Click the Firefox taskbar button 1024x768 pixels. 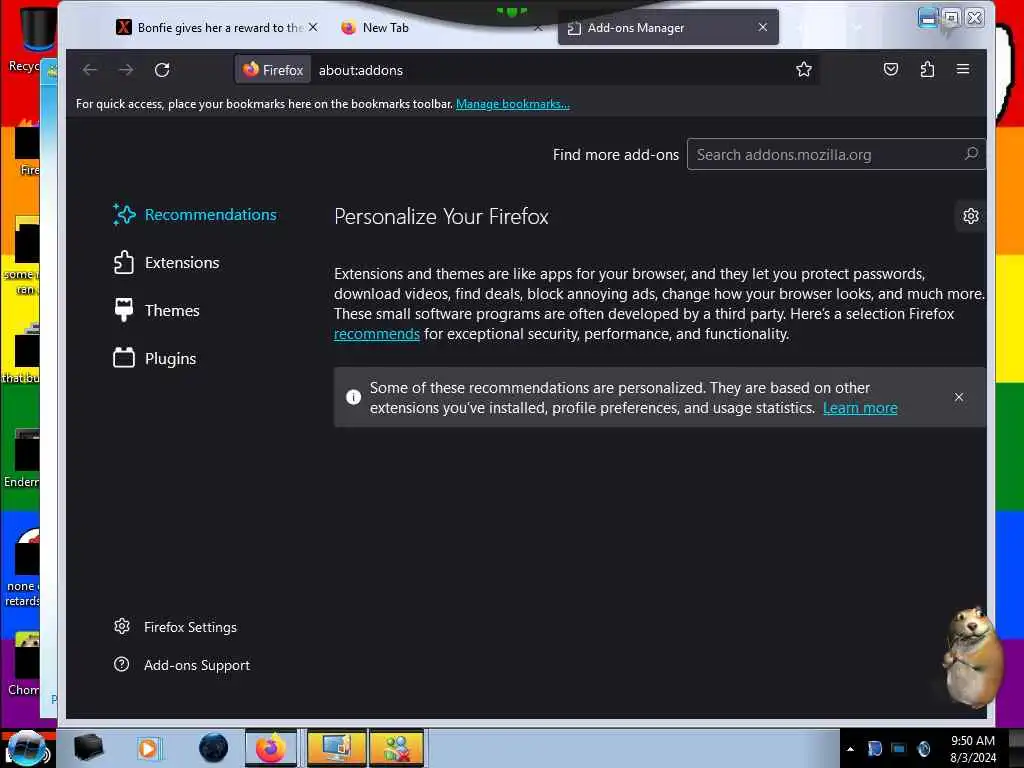(x=271, y=748)
